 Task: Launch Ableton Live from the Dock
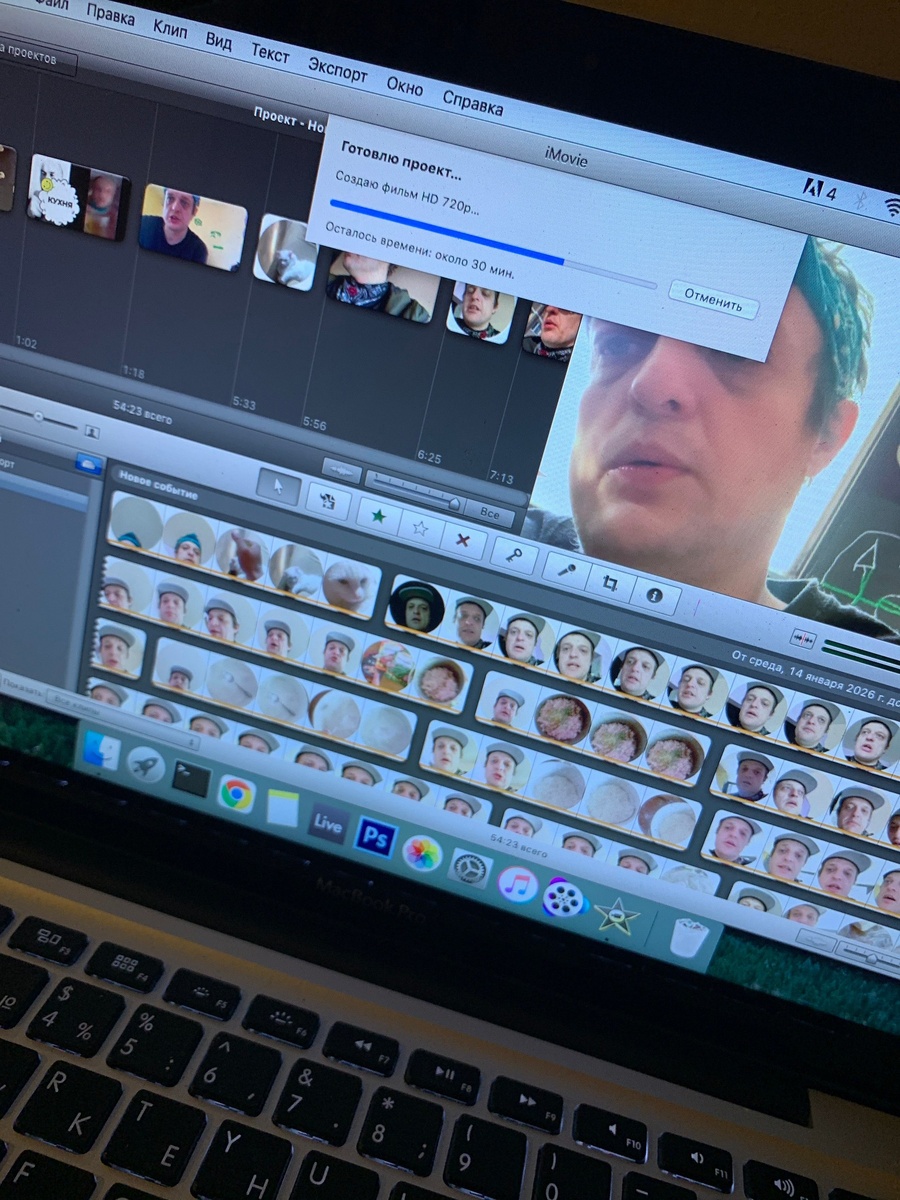click(x=328, y=822)
